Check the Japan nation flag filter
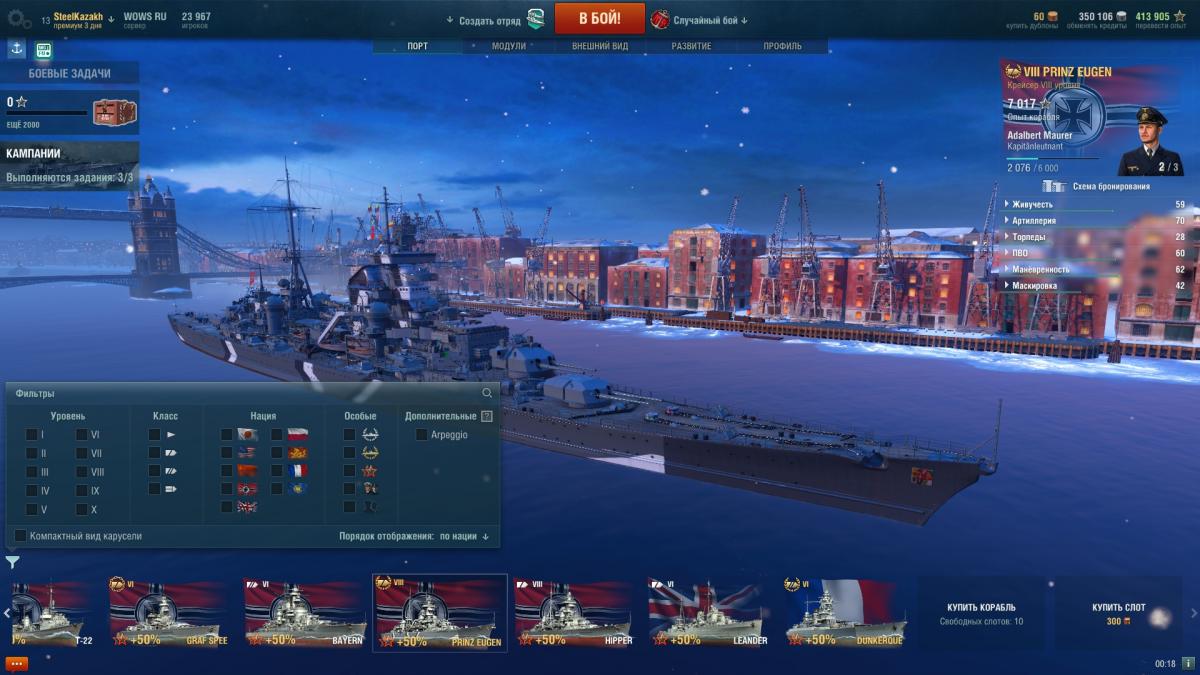 pyautogui.click(x=227, y=435)
